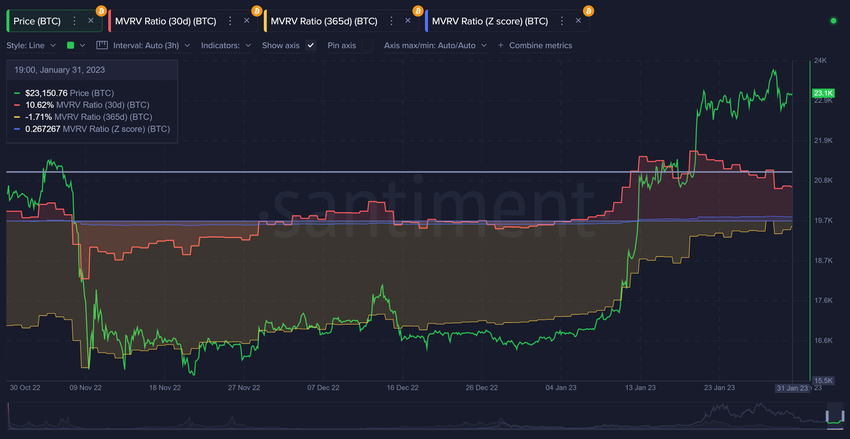Open Axis max/min: Auto/Auto dropdown

pos(435,46)
